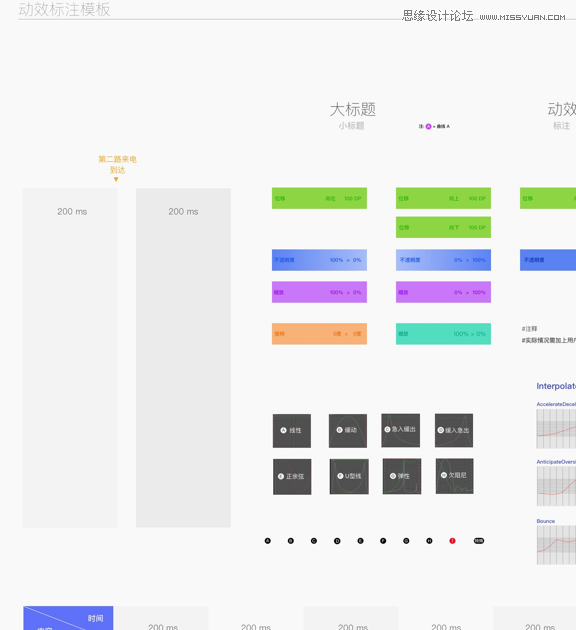Click the black circle badge H
The image size is (576, 630).
(429, 541)
